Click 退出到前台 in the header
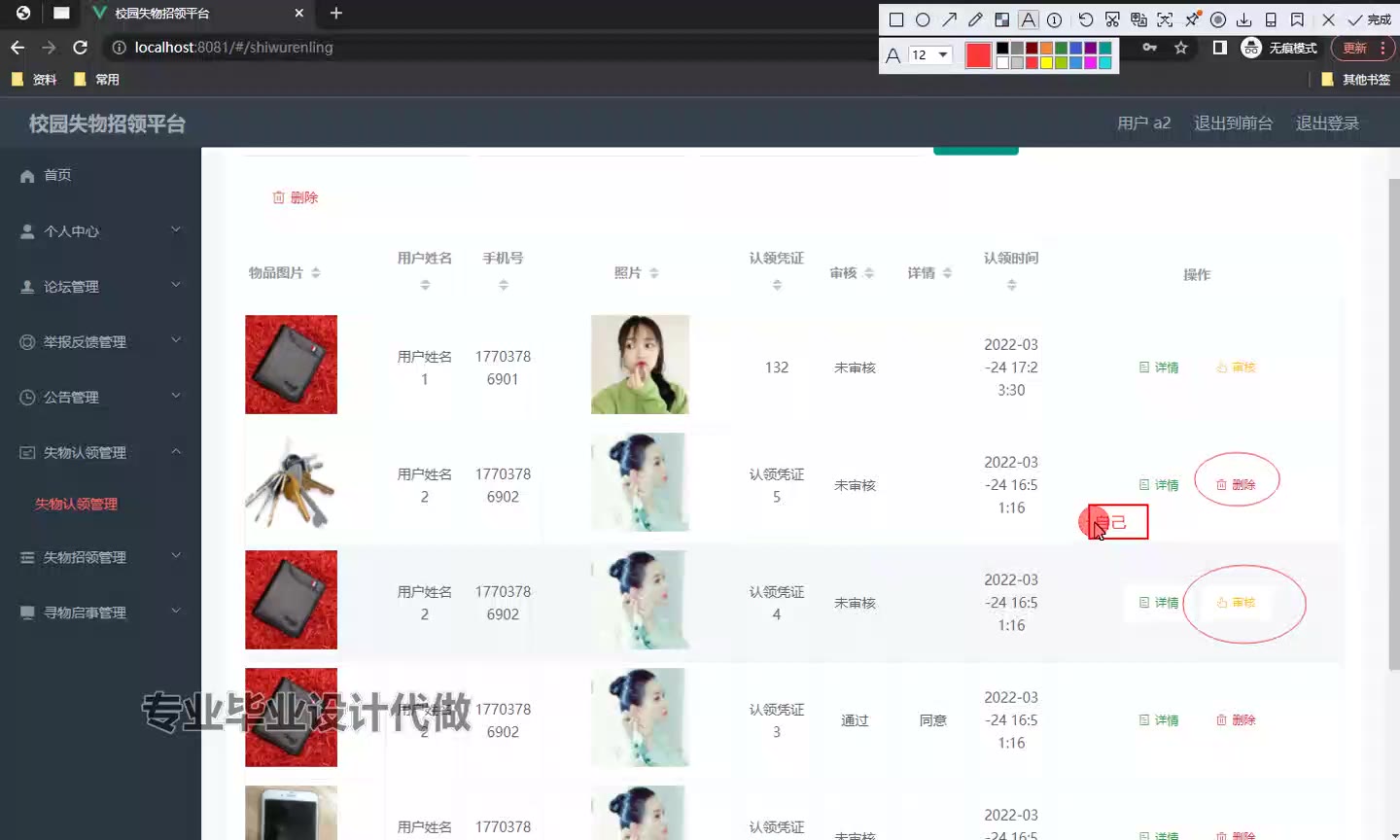 pyautogui.click(x=1233, y=122)
